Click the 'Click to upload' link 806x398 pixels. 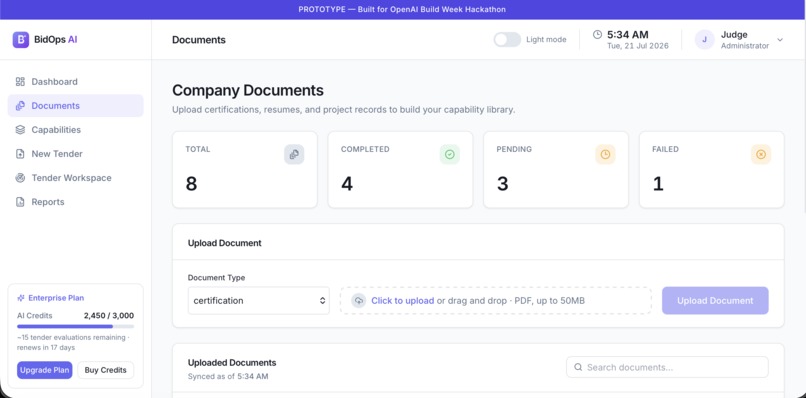(x=402, y=301)
